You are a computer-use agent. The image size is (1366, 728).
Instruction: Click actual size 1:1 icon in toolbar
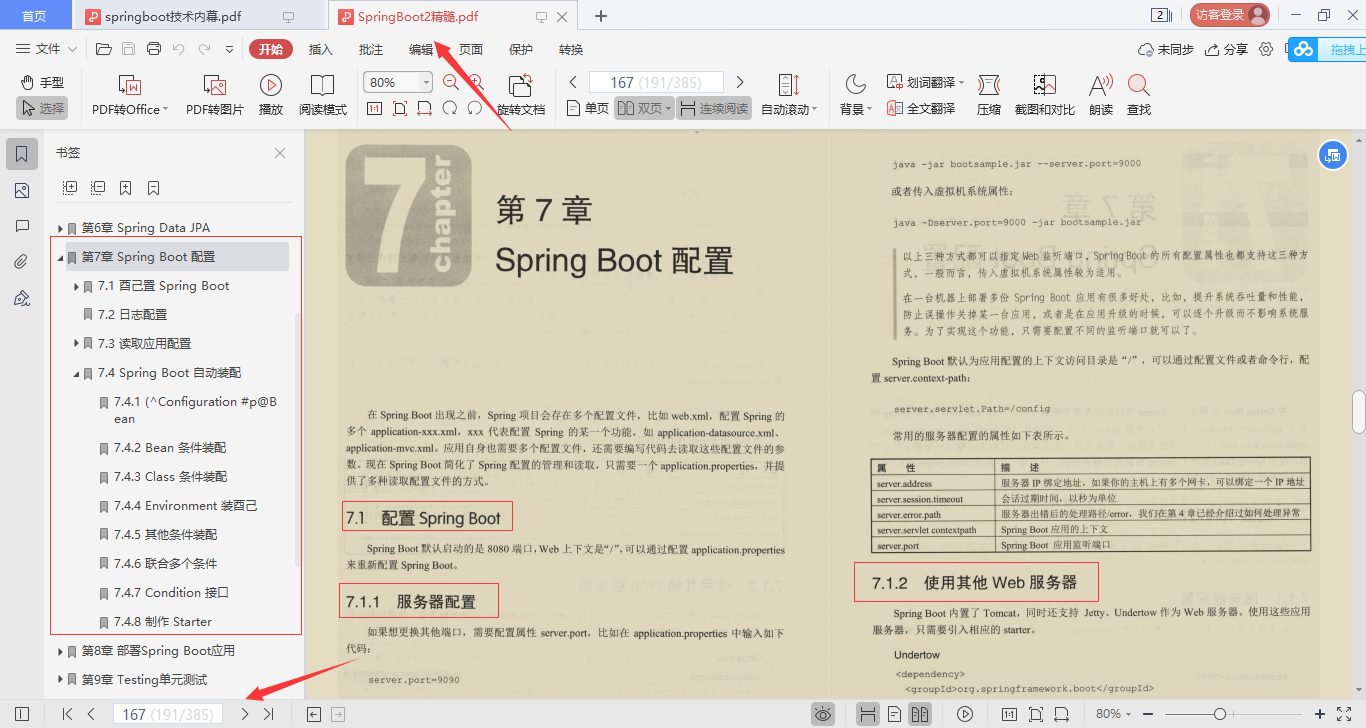coord(374,108)
